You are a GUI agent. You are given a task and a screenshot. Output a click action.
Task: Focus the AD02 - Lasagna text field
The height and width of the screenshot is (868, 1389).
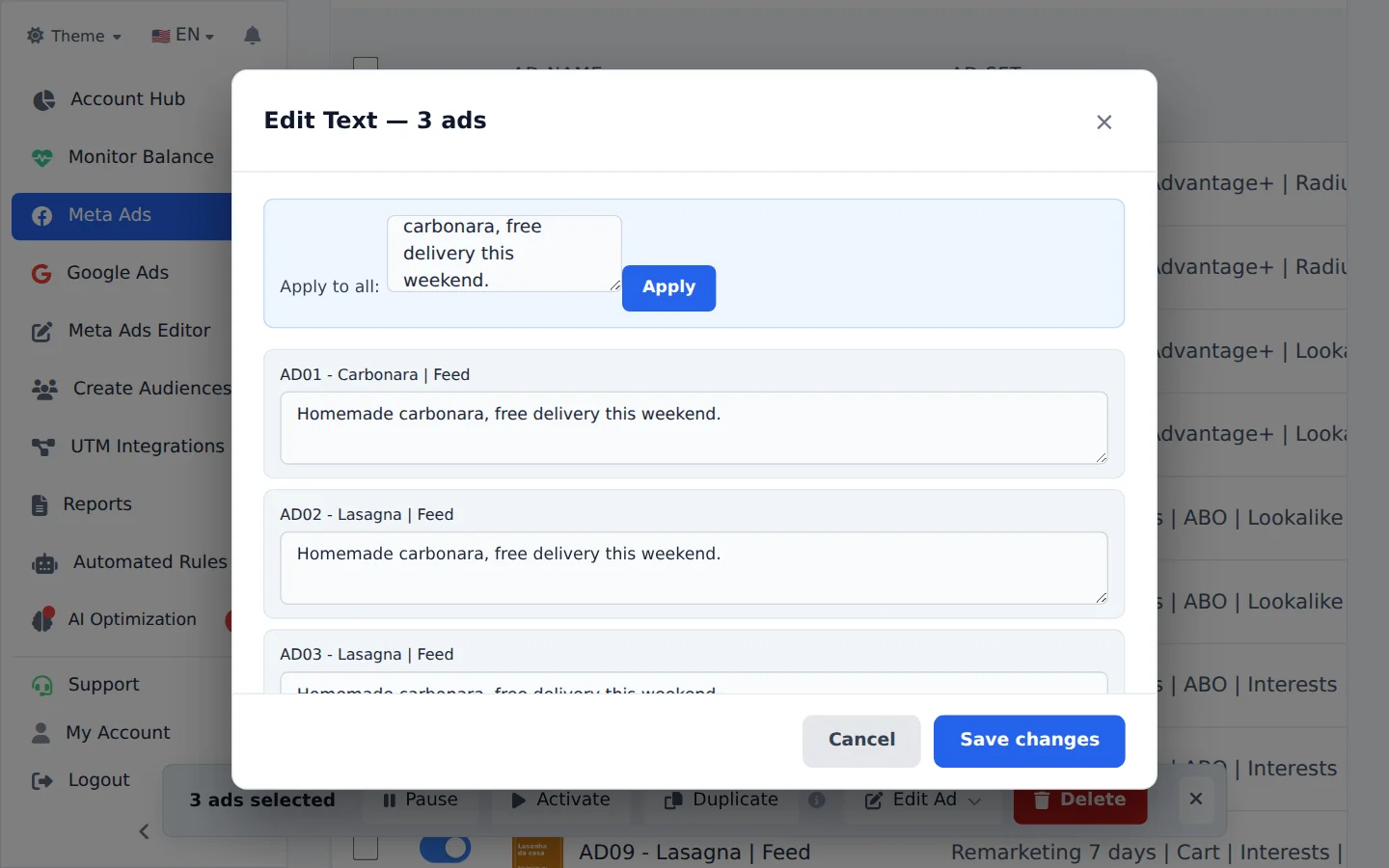coord(694,568)
